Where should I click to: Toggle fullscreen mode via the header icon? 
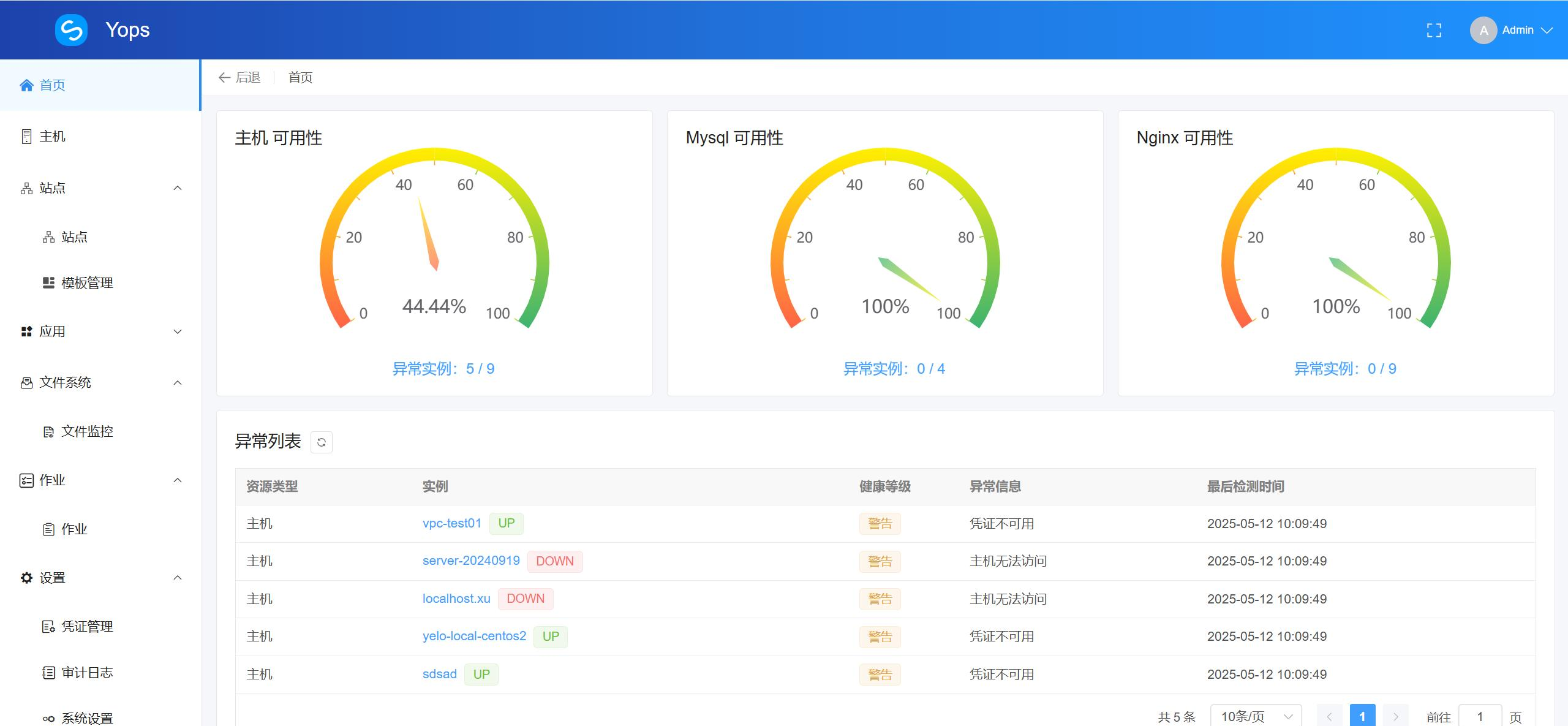[1434, 29]
